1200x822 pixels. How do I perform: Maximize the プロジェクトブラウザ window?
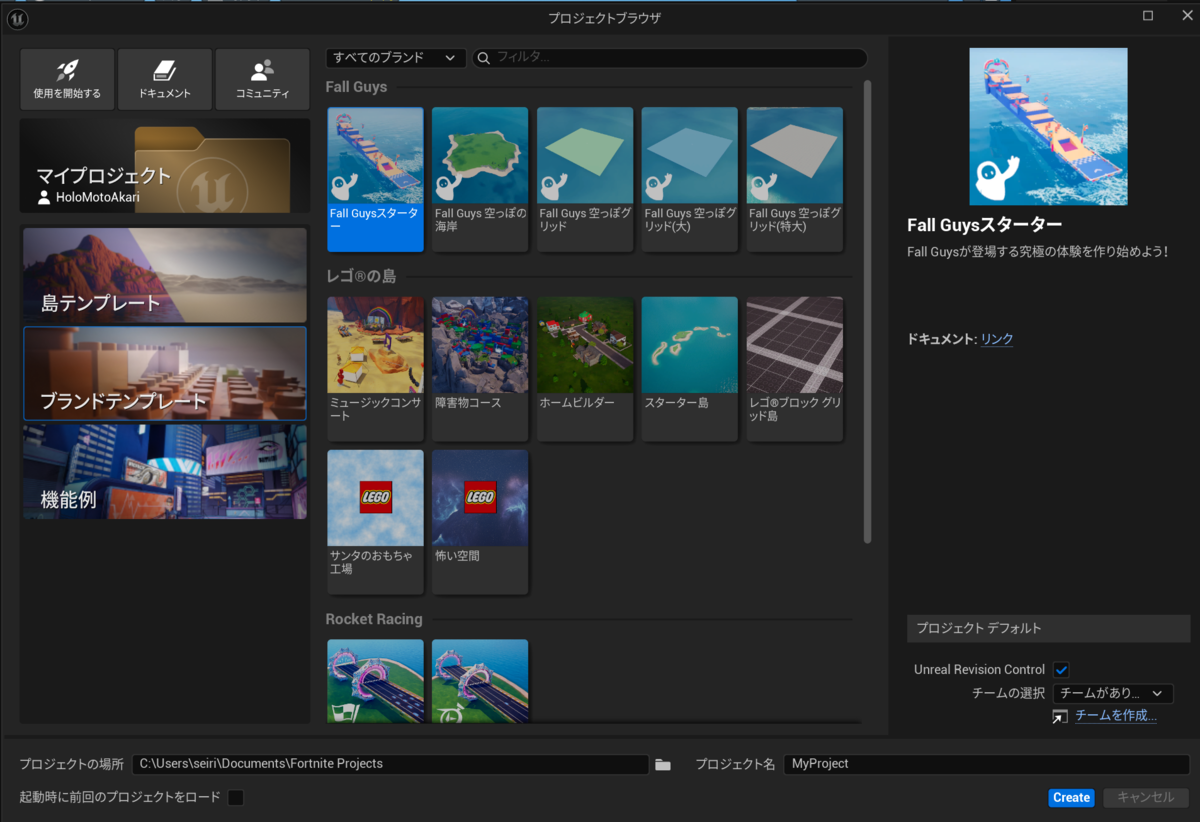tap(1148, 15)
